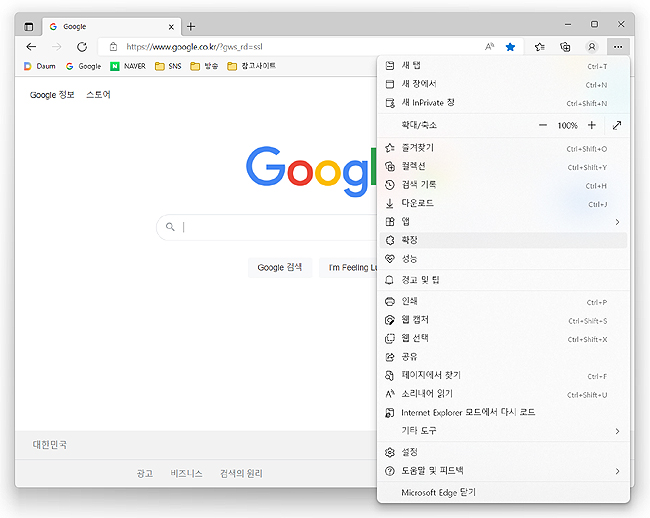Close the Google tab
The image size is (650, 518).
pos(171,27)
